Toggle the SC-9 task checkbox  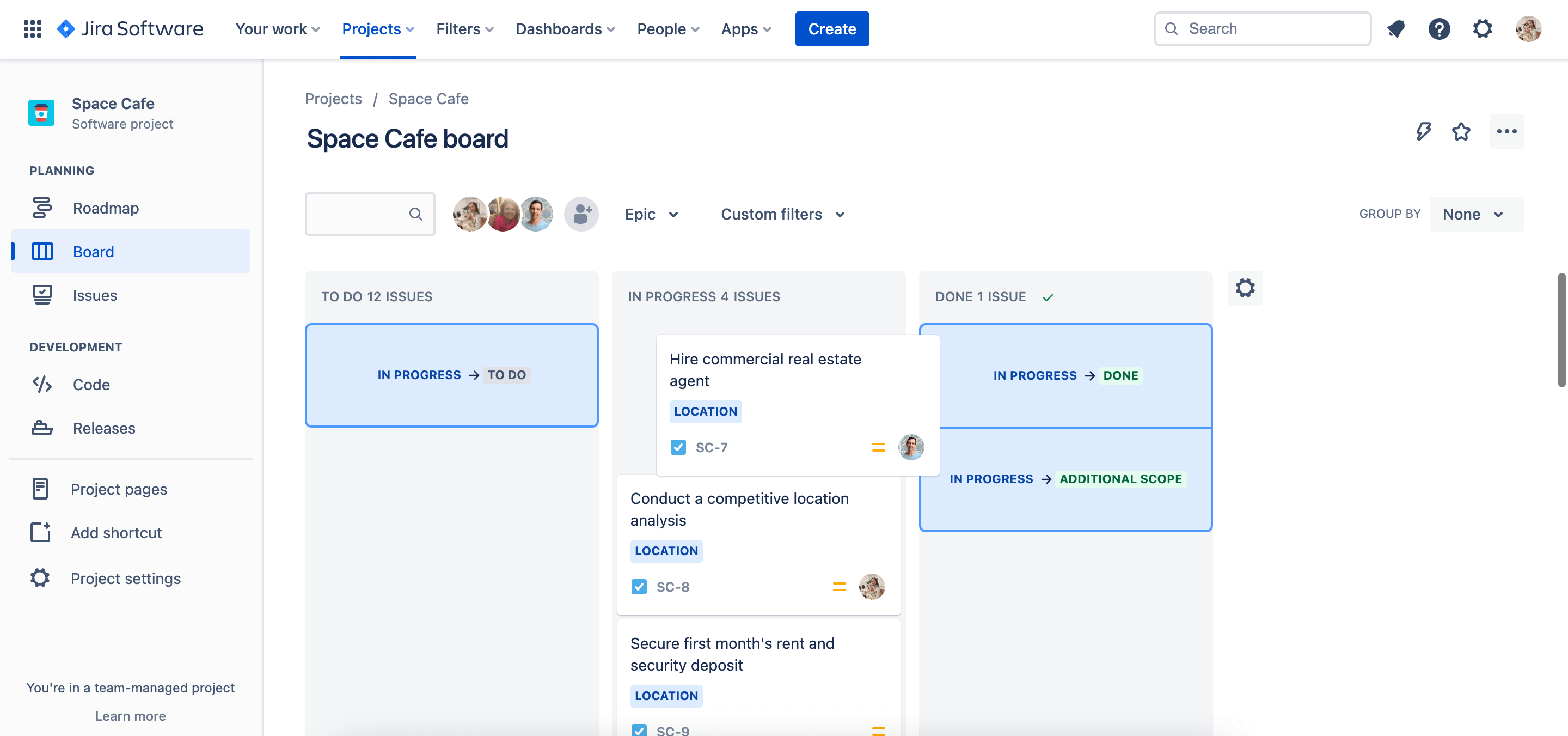(639, 729)
